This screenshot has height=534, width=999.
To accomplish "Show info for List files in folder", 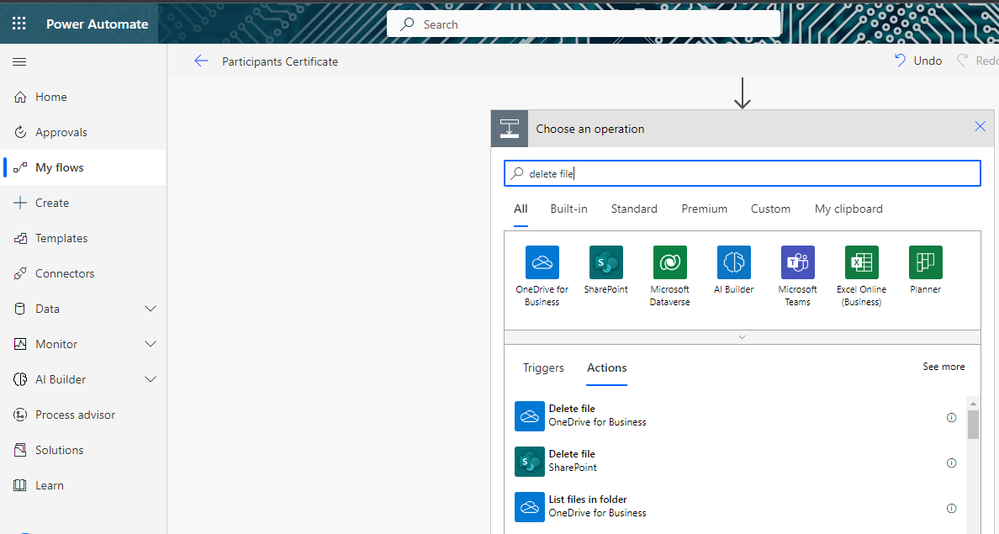I will [x=951, y=508].
